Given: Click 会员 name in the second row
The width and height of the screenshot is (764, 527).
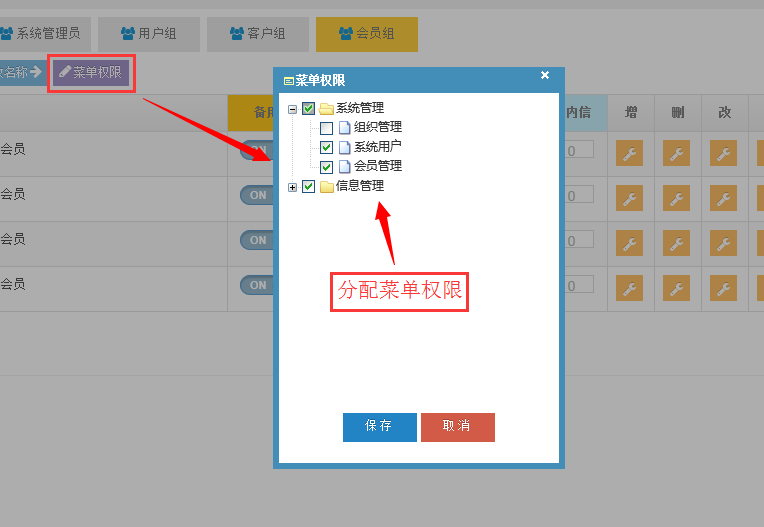Looking at the screenshot, I should pos(13,194).
